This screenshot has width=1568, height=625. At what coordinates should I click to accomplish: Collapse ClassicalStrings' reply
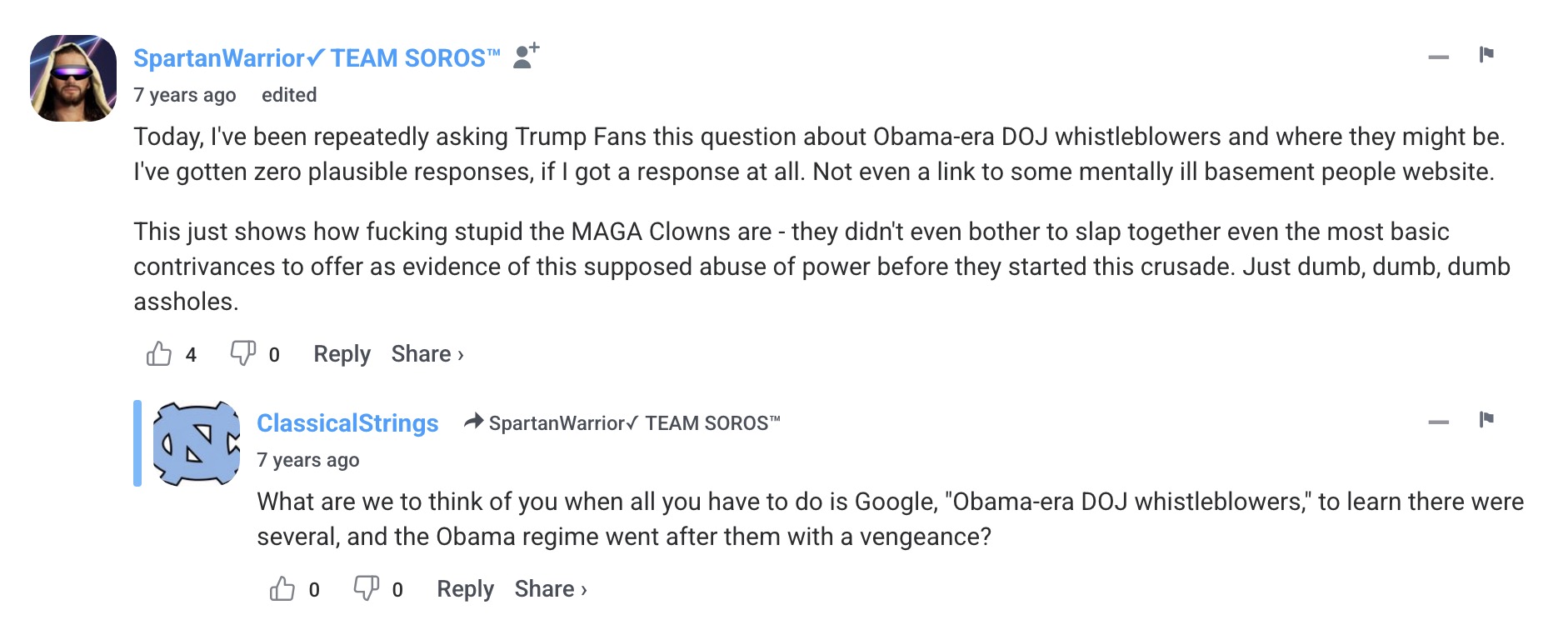click(1438, 422)
